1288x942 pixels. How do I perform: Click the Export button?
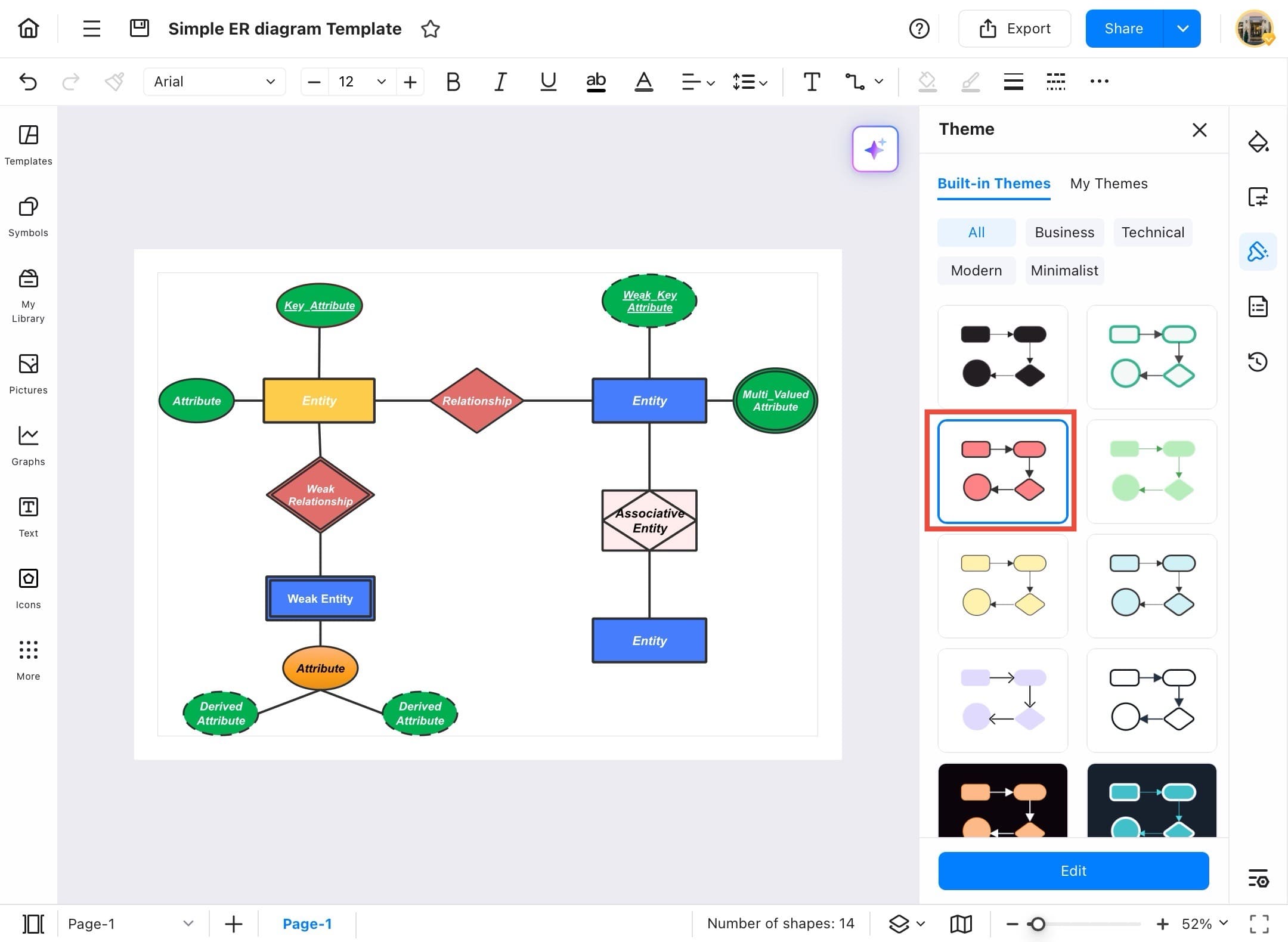pyautogui.click(x=1014, y=29)
